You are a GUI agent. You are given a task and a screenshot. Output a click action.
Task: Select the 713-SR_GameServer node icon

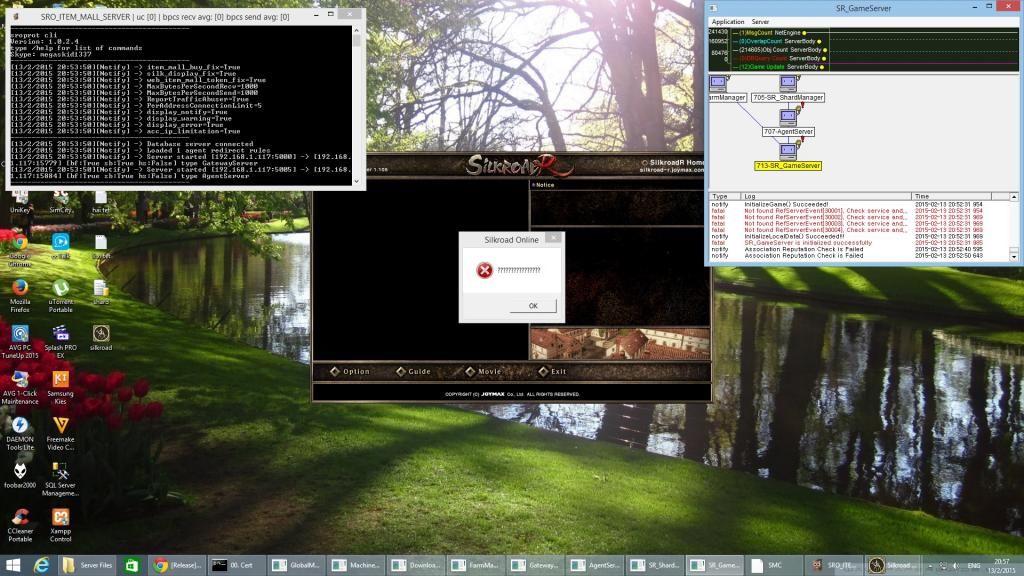click(x=788, y=151)
